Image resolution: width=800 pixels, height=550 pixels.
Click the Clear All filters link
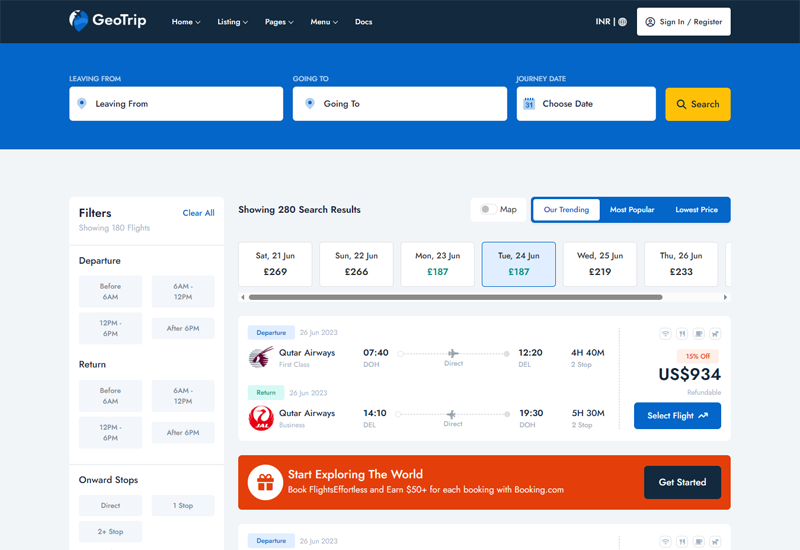point(198,213)
